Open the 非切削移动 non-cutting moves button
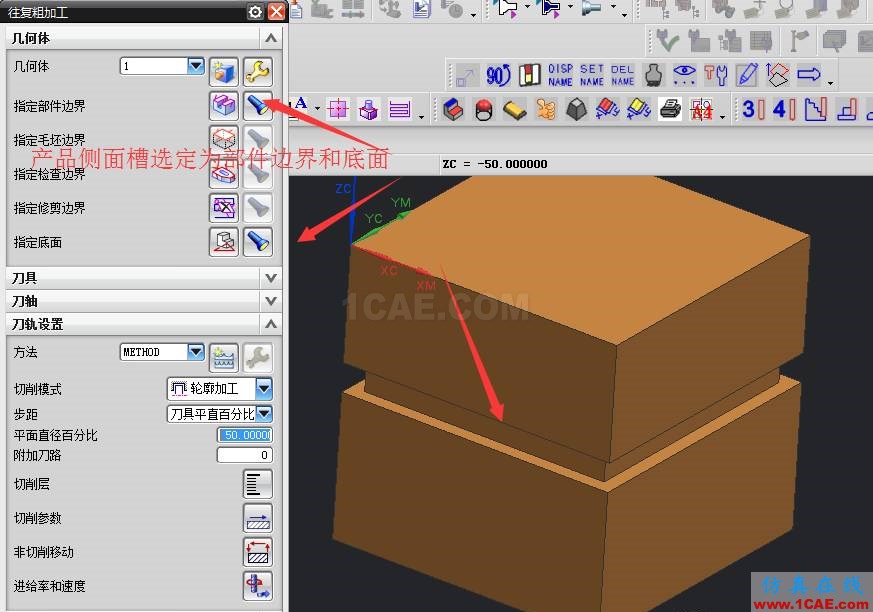Image resolution: width=873 pixels, height=612 pixels. (x=258, y=552)
